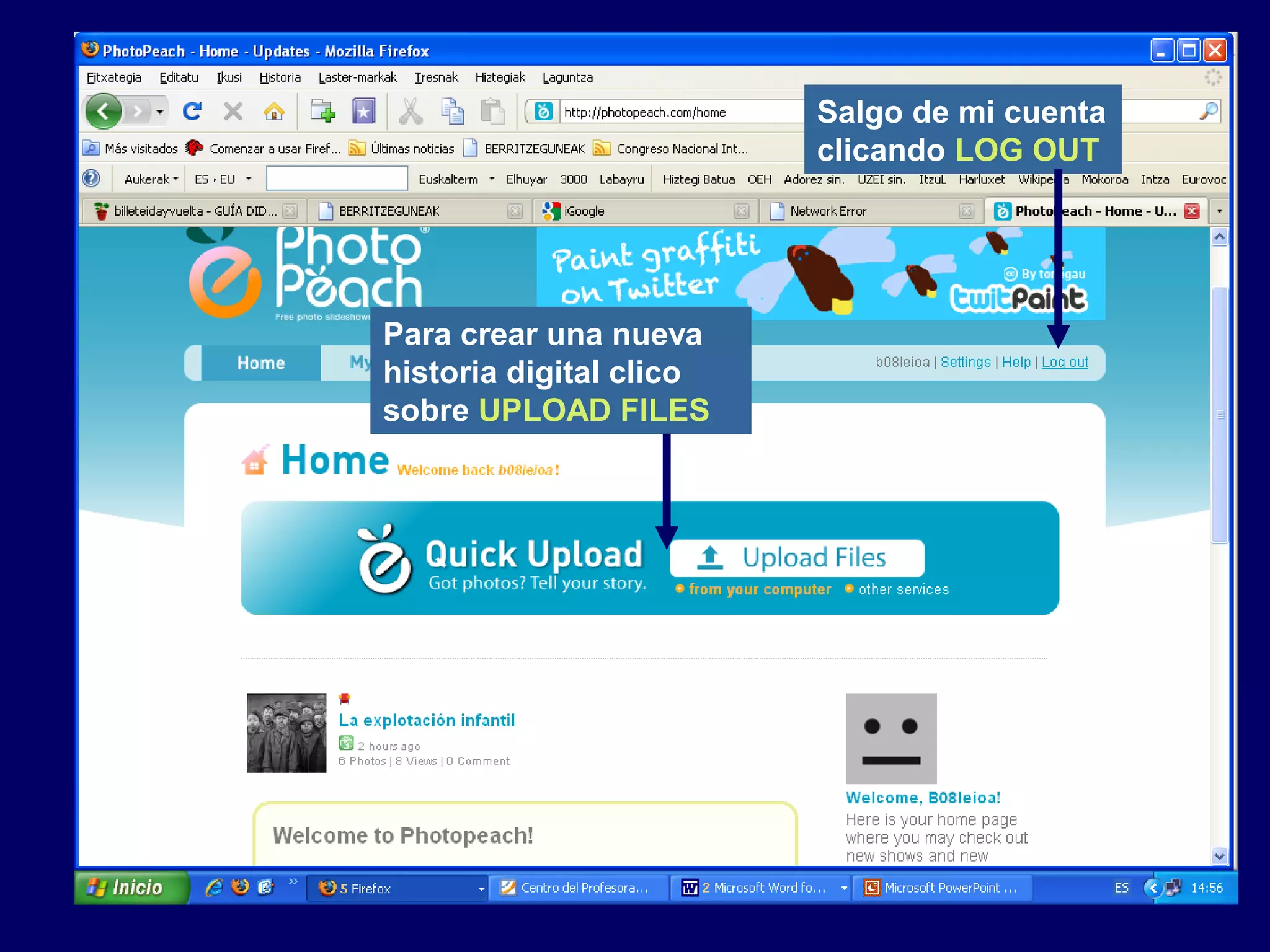Click the Firefox back arrow button
1270x952 pixels.
103,112
